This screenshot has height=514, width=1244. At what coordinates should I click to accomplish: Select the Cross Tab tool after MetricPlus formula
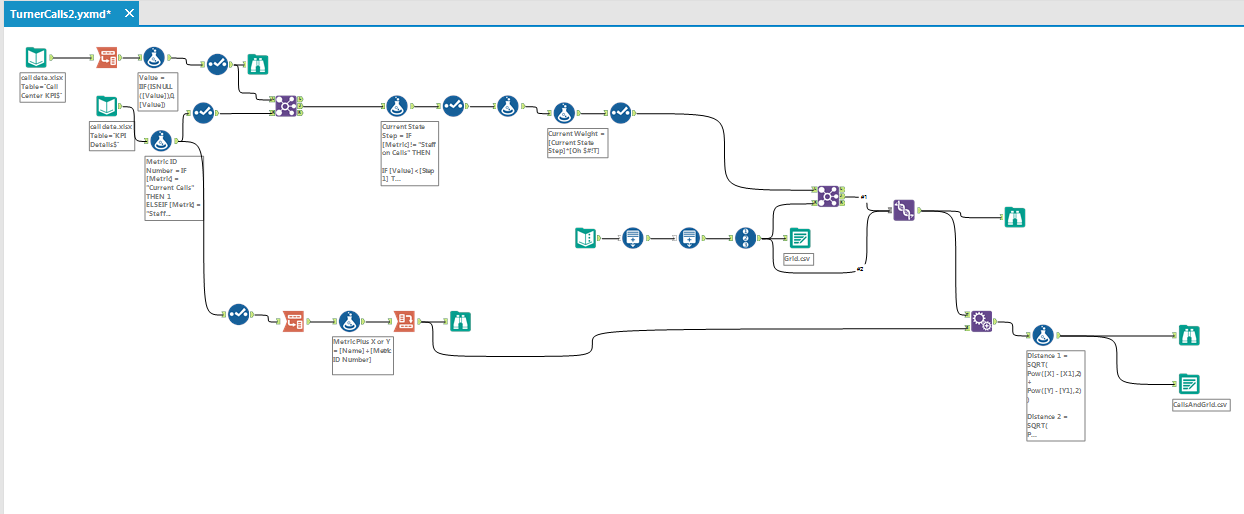[404, 321]
